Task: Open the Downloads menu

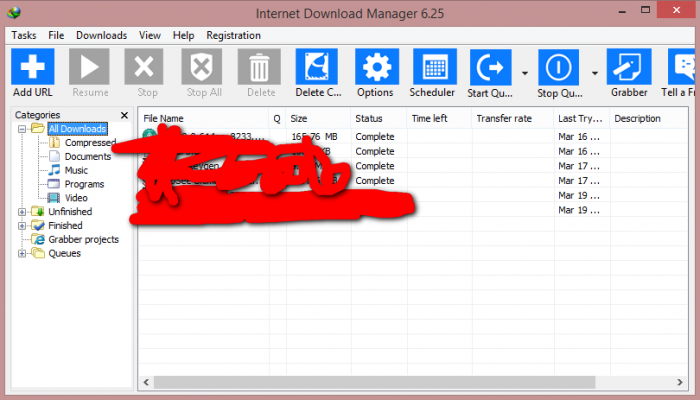Action: (101, 35)
